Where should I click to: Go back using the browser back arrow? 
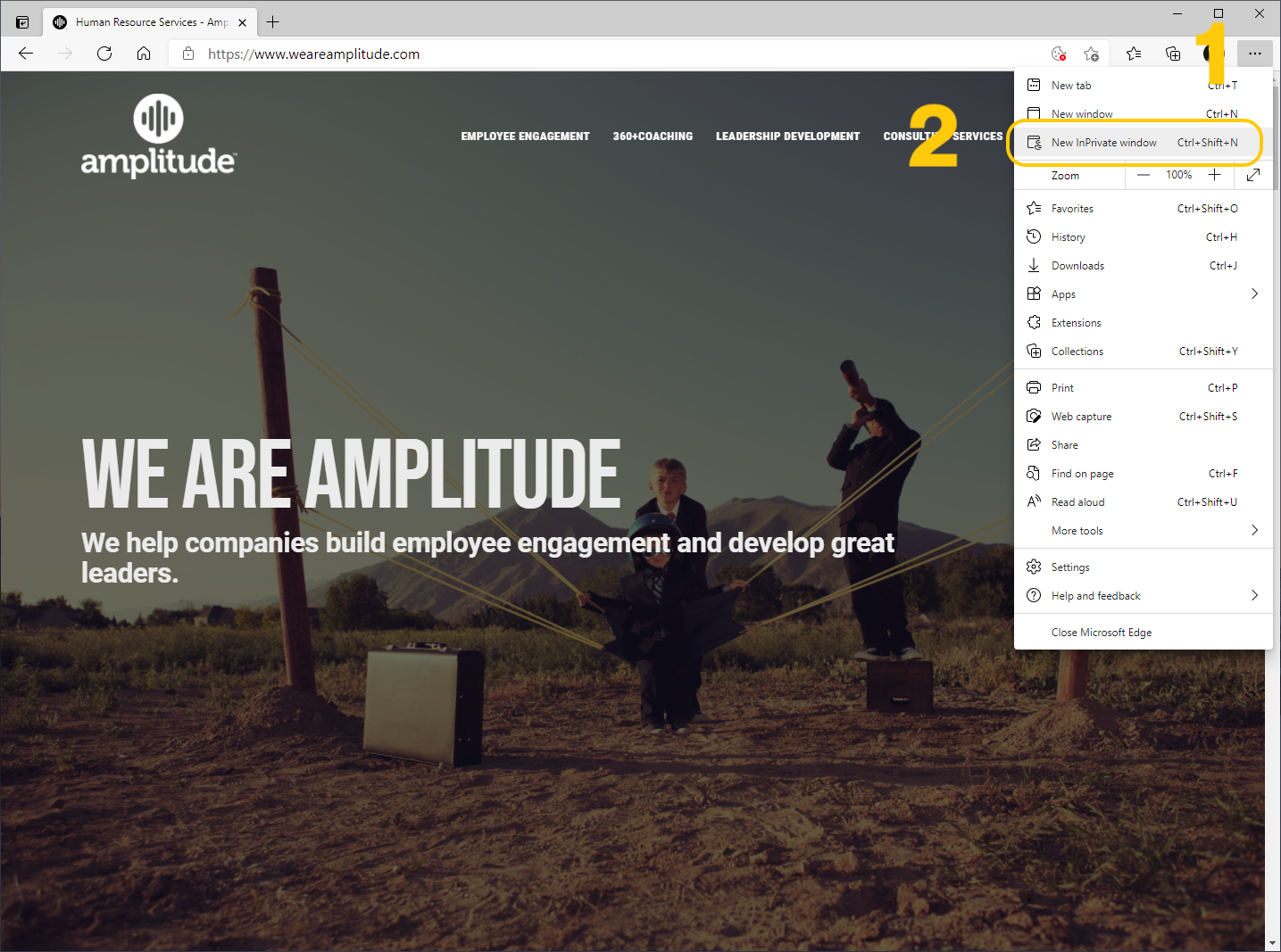pyautogui.click(x=26, y=54)
